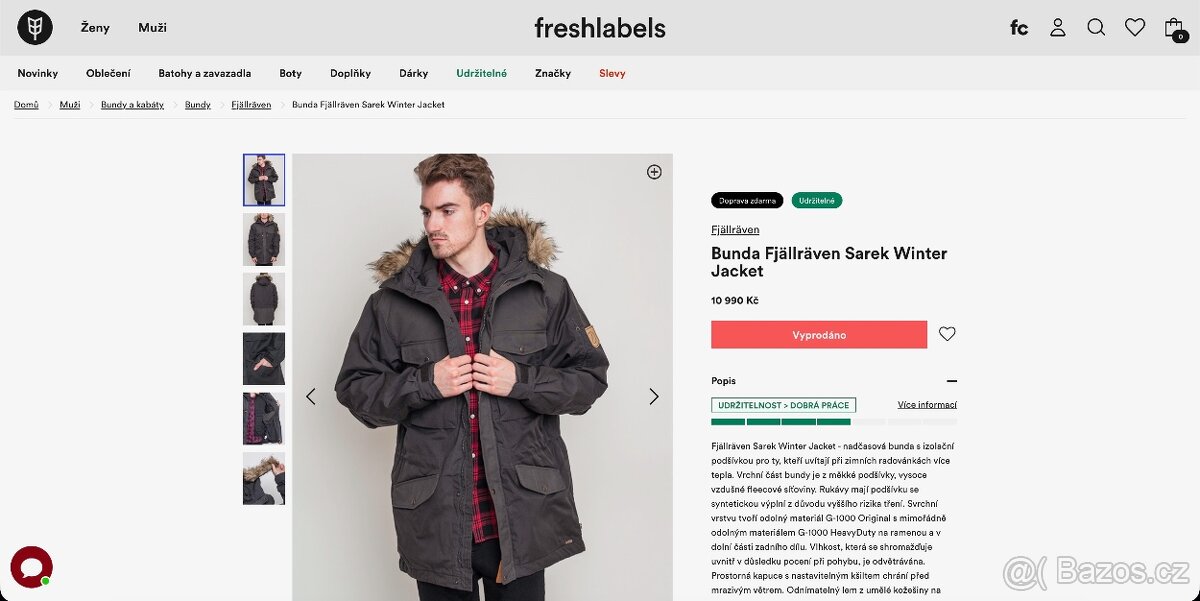Image resolution: width=1200 pixels, height=601 pixels.
Task: Click the Vyprodáno button
Action: (818, 334)
